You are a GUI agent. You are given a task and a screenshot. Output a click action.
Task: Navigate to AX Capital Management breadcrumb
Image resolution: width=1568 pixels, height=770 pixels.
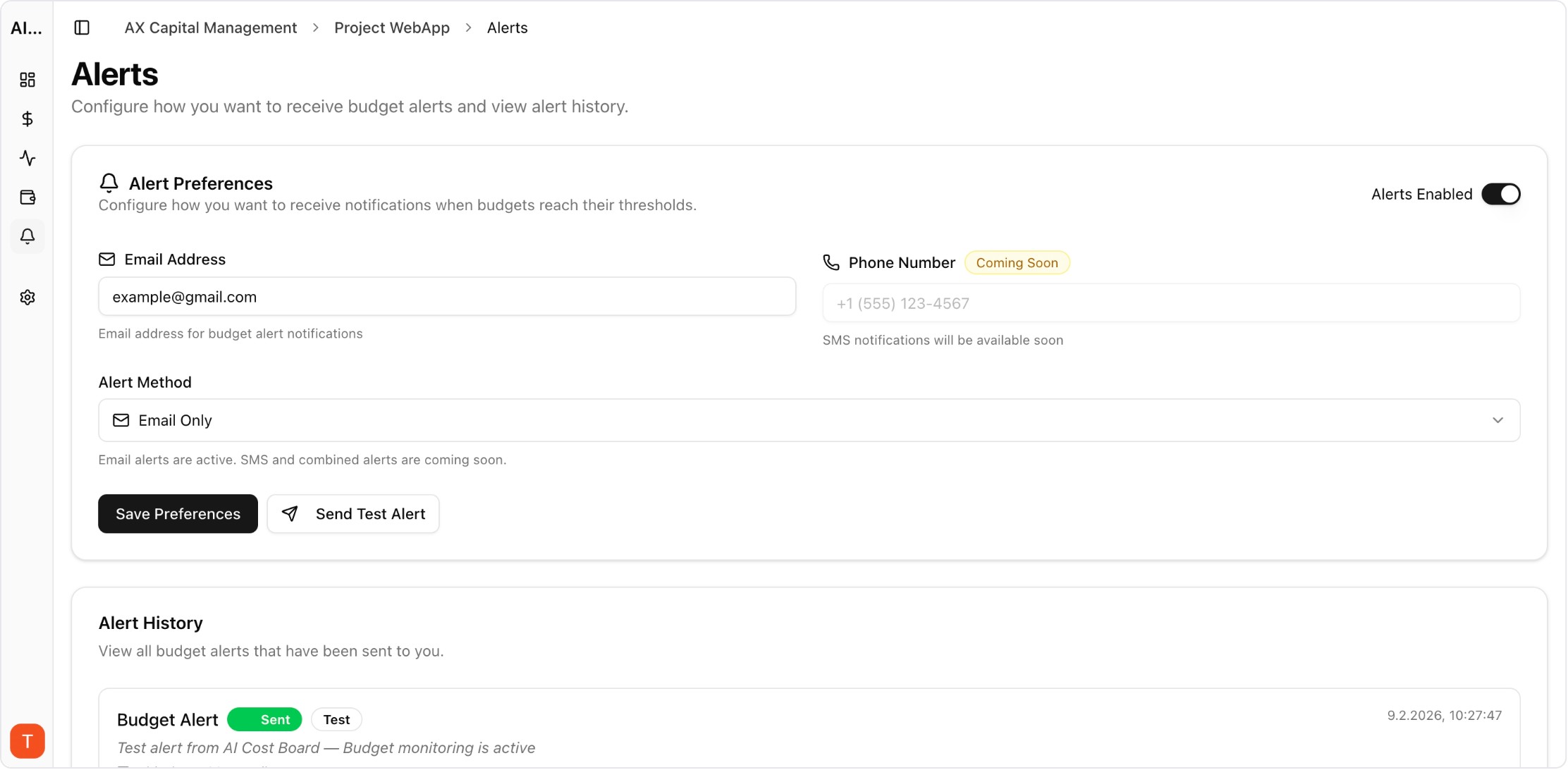210,28
